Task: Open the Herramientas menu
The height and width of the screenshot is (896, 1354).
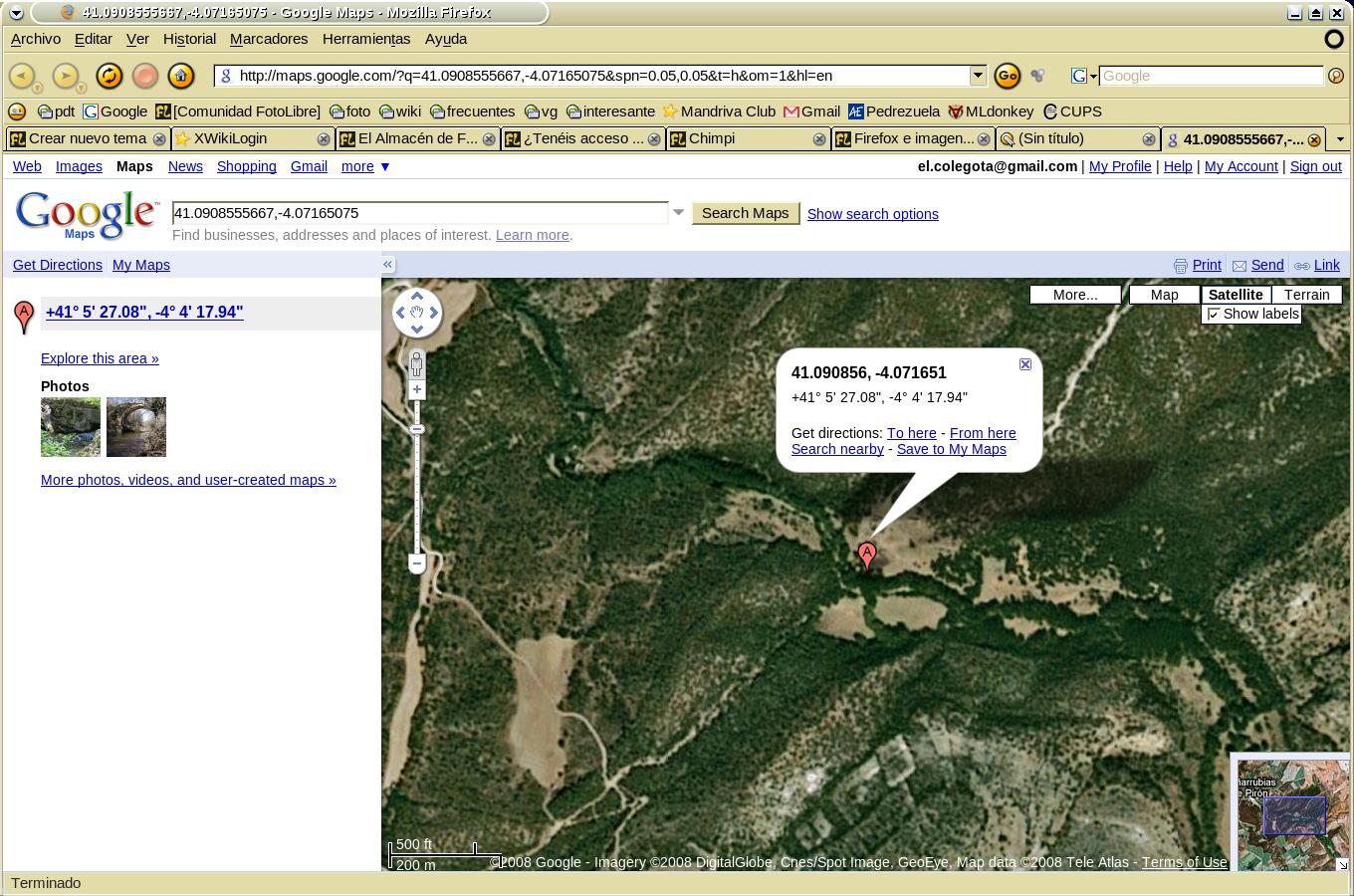Action: [366, 39]
